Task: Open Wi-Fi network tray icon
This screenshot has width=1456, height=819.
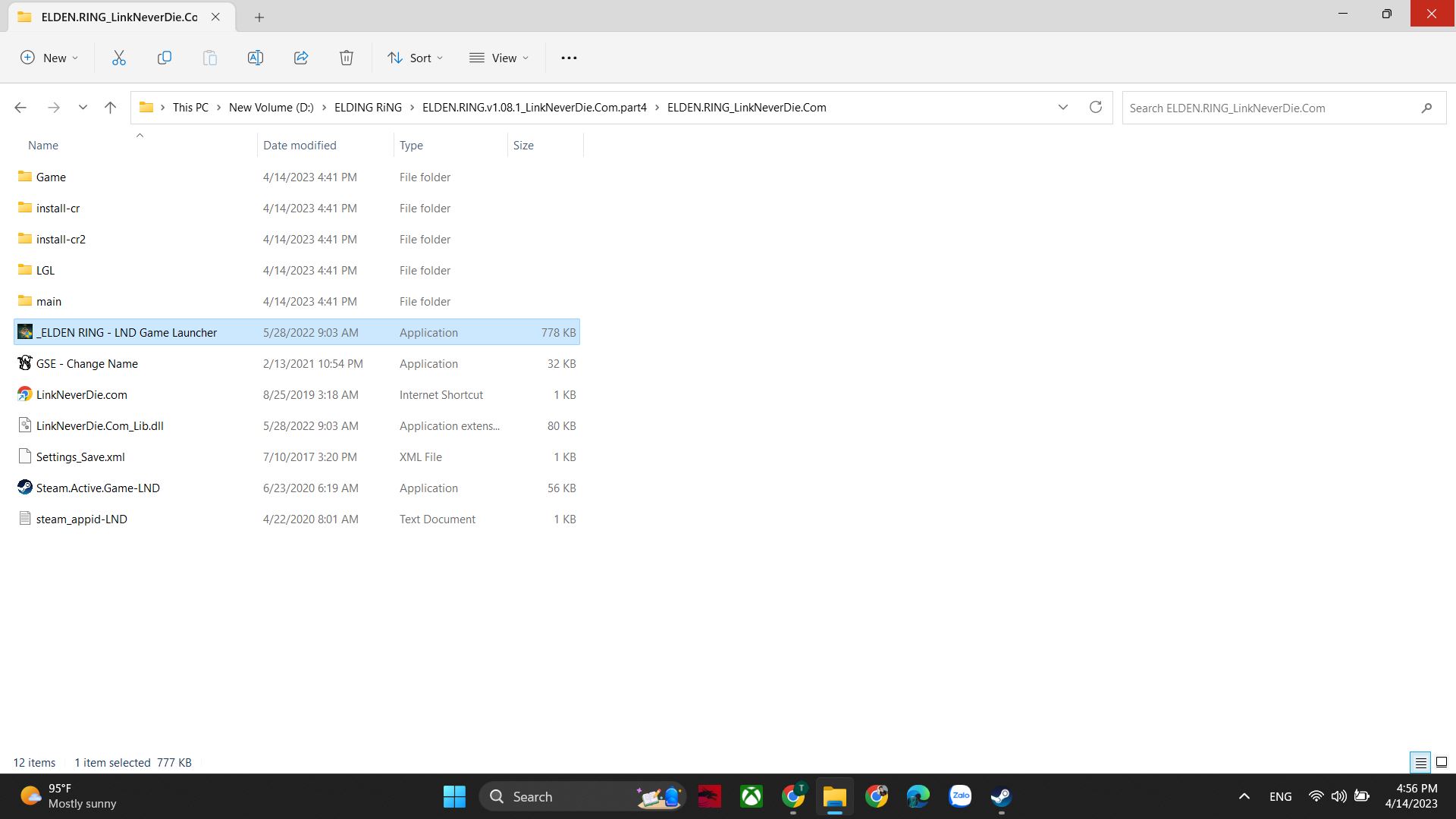Action: (x=1316, y=796)
